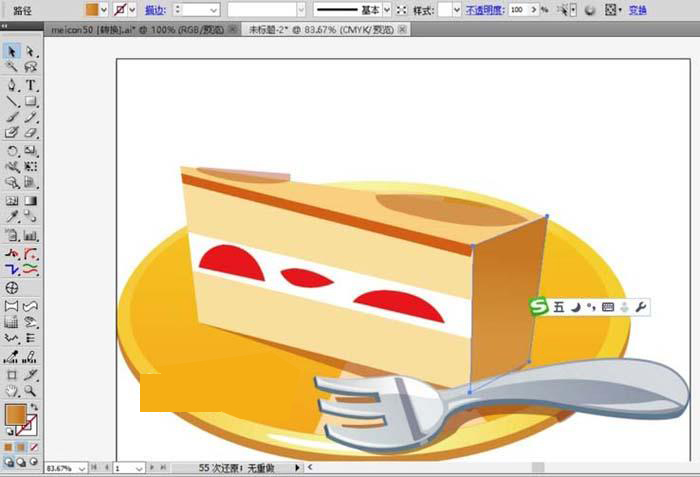Open the 不透明度 opacity panel link
Viewport: 700px width, 477px height.
click(x=485, y=10)
